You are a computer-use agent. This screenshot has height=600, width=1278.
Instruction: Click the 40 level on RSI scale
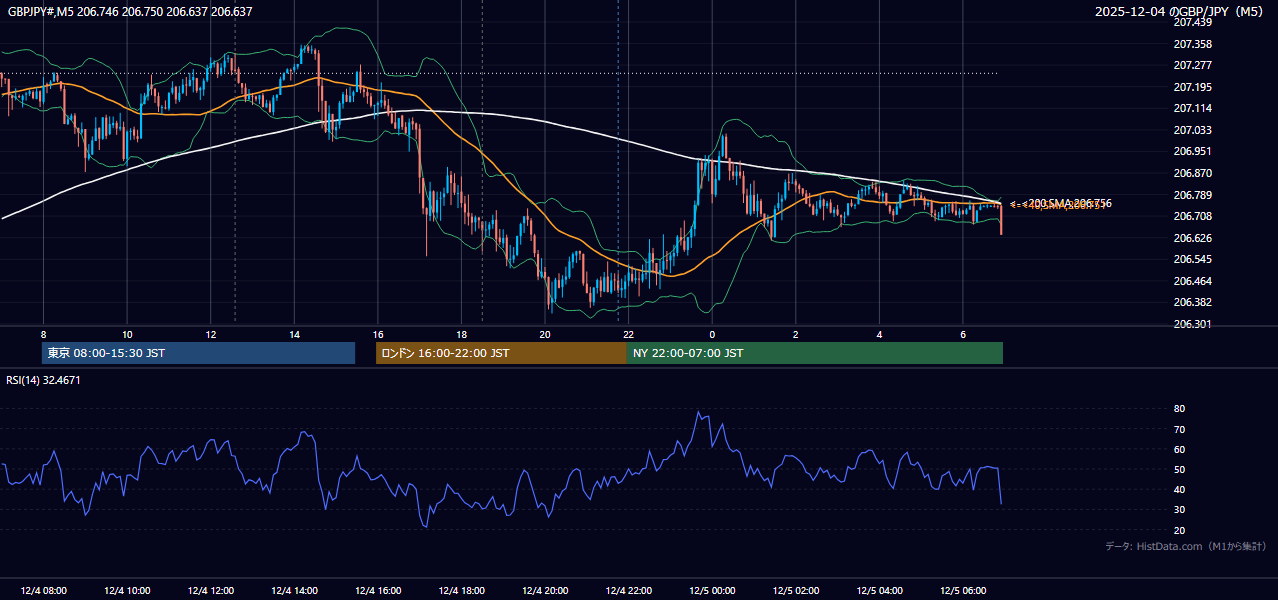1179,490
